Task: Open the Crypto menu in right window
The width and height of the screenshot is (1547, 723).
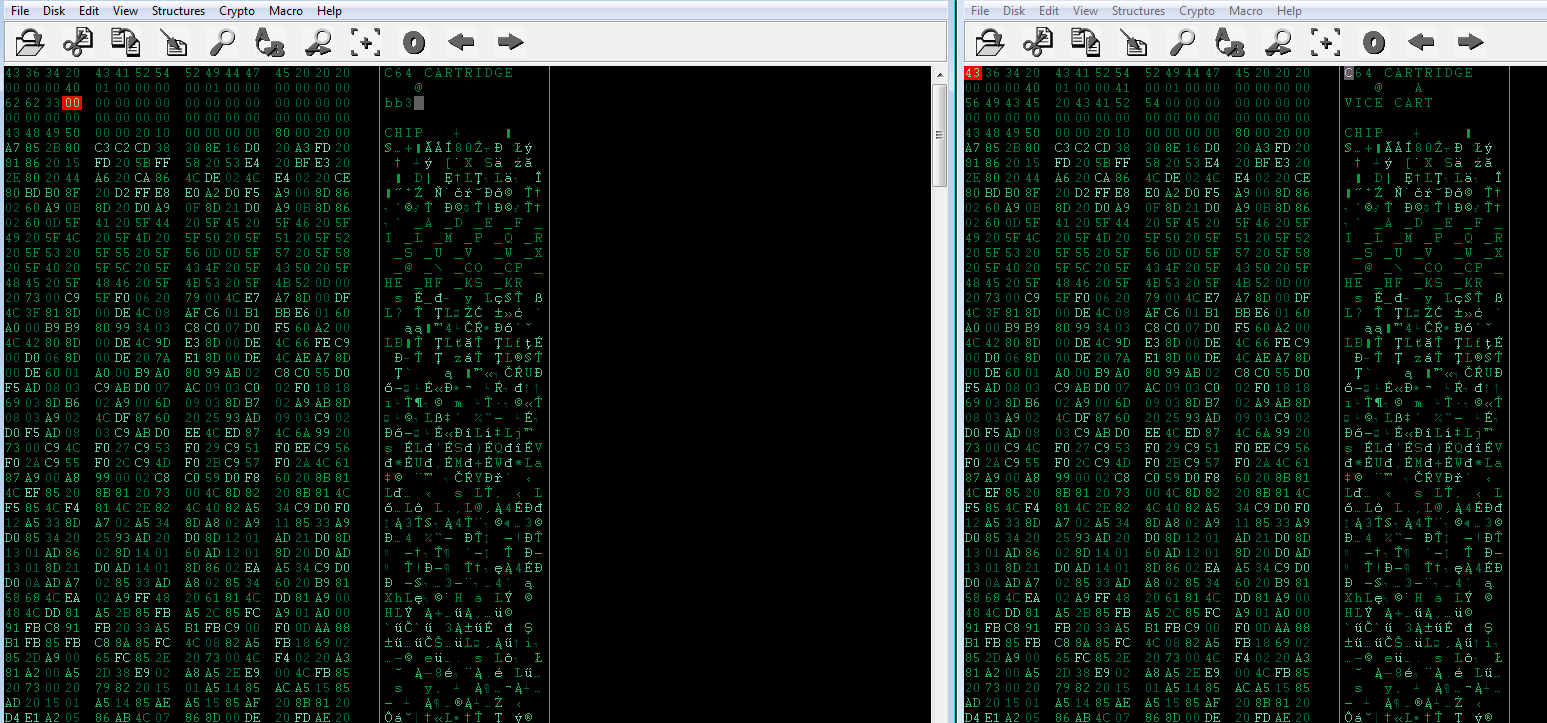Action: point(1197,11)
